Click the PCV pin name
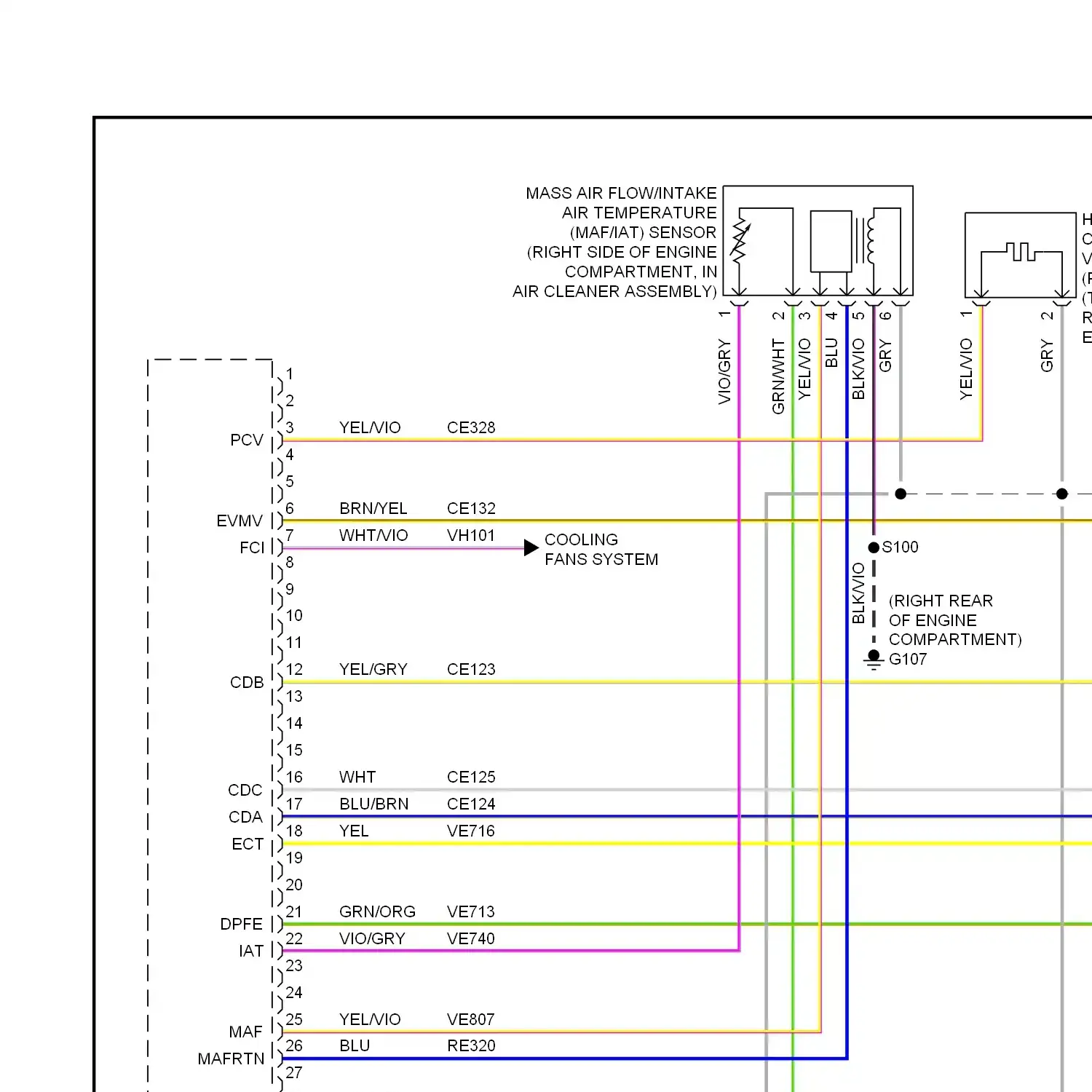Viewport: 1092px width, 1092px height. pyautogui.click(x=246, y=440)
